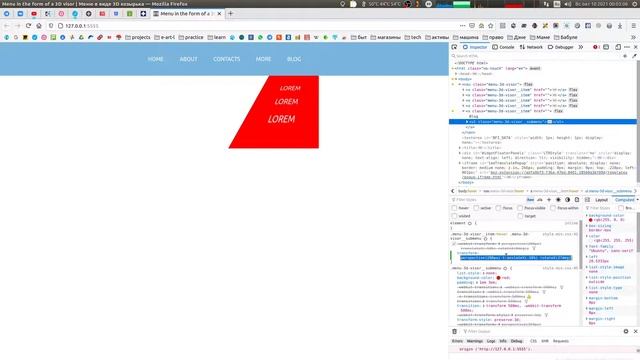640x360 pixels.
Task: Click the rgb(255, 0, 0) swatch in Computed
Action: pyautogui.click(x=591, y=220)
